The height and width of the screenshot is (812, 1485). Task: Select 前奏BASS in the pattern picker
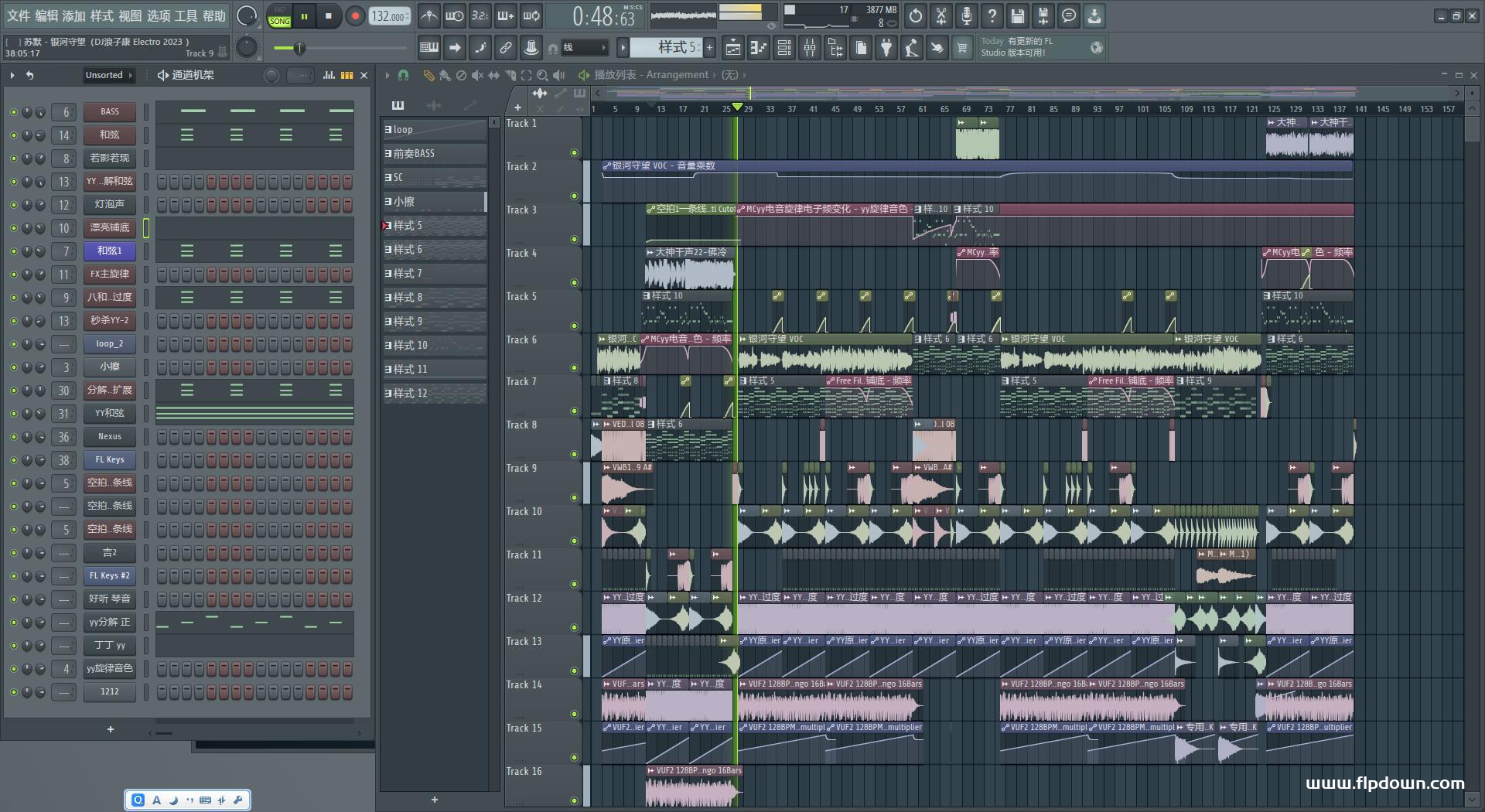435,154
